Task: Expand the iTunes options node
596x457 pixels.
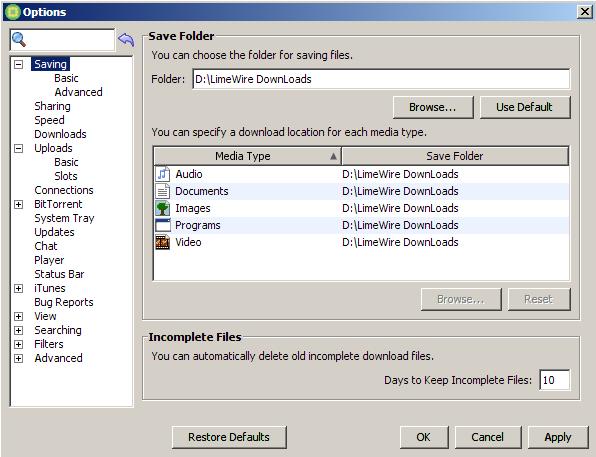Action: tap(18, 289)
